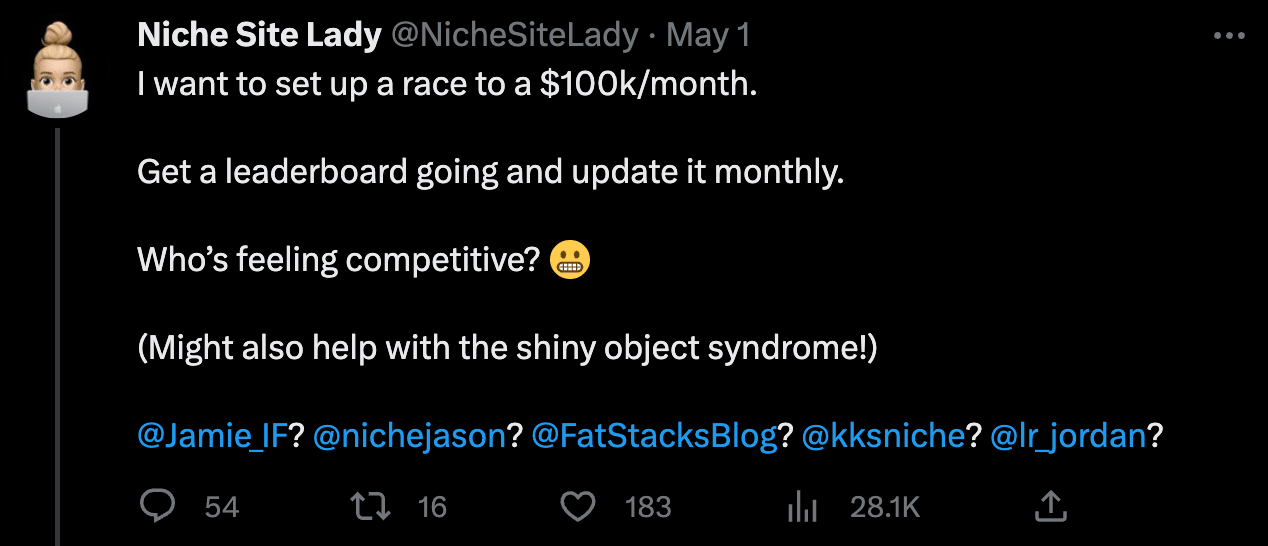1268x546 pixels.
Task: Open the @FatStacksBlog mentioned profile
Action: [x=654, y=436]
